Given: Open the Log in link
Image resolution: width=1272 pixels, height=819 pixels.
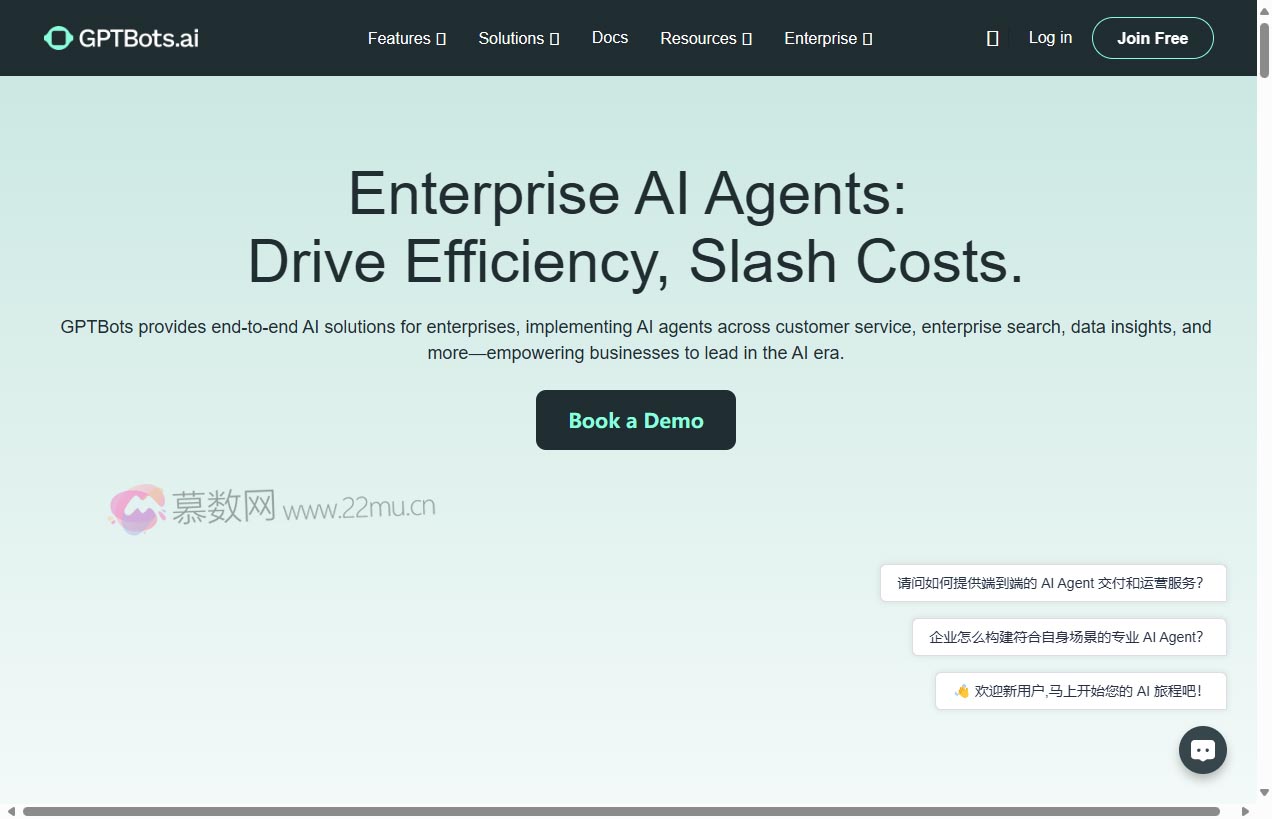Looking at the screenshot, I should 1050,37.
